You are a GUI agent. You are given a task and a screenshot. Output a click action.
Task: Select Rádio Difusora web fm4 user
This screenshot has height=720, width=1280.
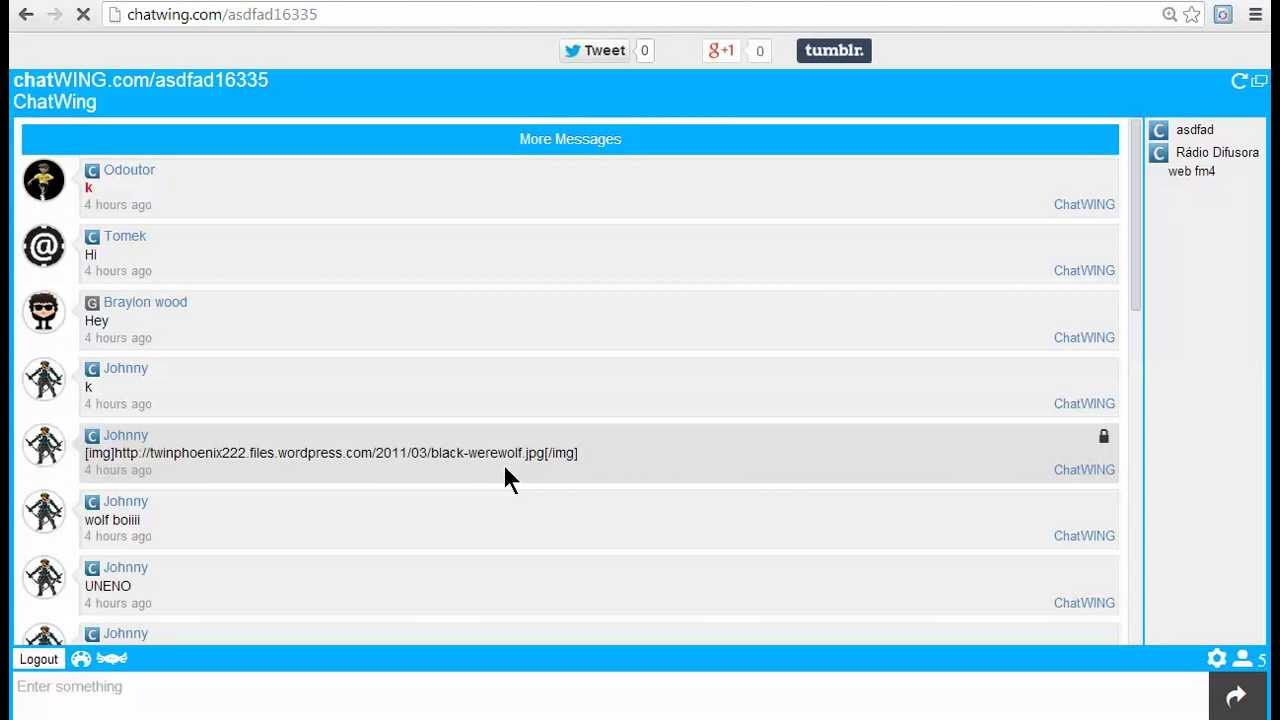tap(1213, 161)
